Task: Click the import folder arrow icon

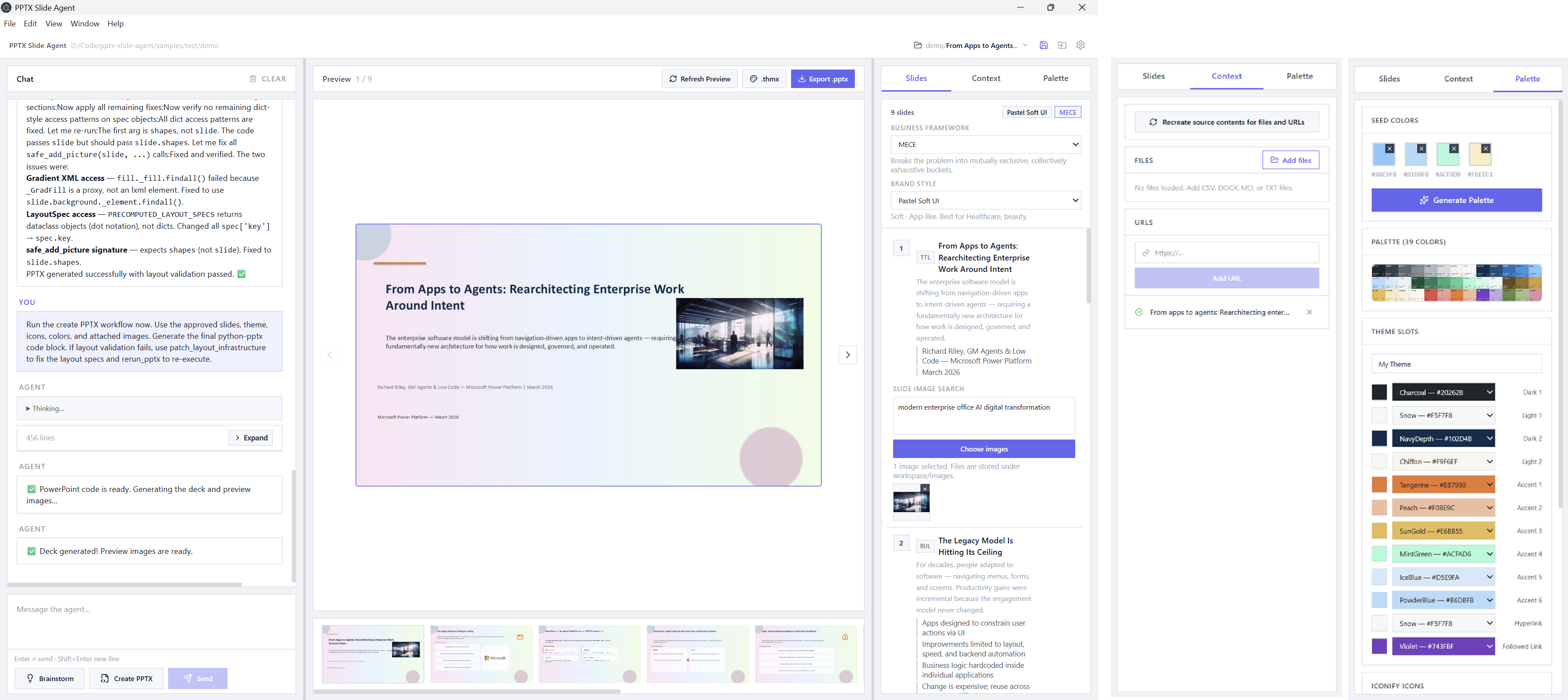Action: click(x=1062, y=45)
